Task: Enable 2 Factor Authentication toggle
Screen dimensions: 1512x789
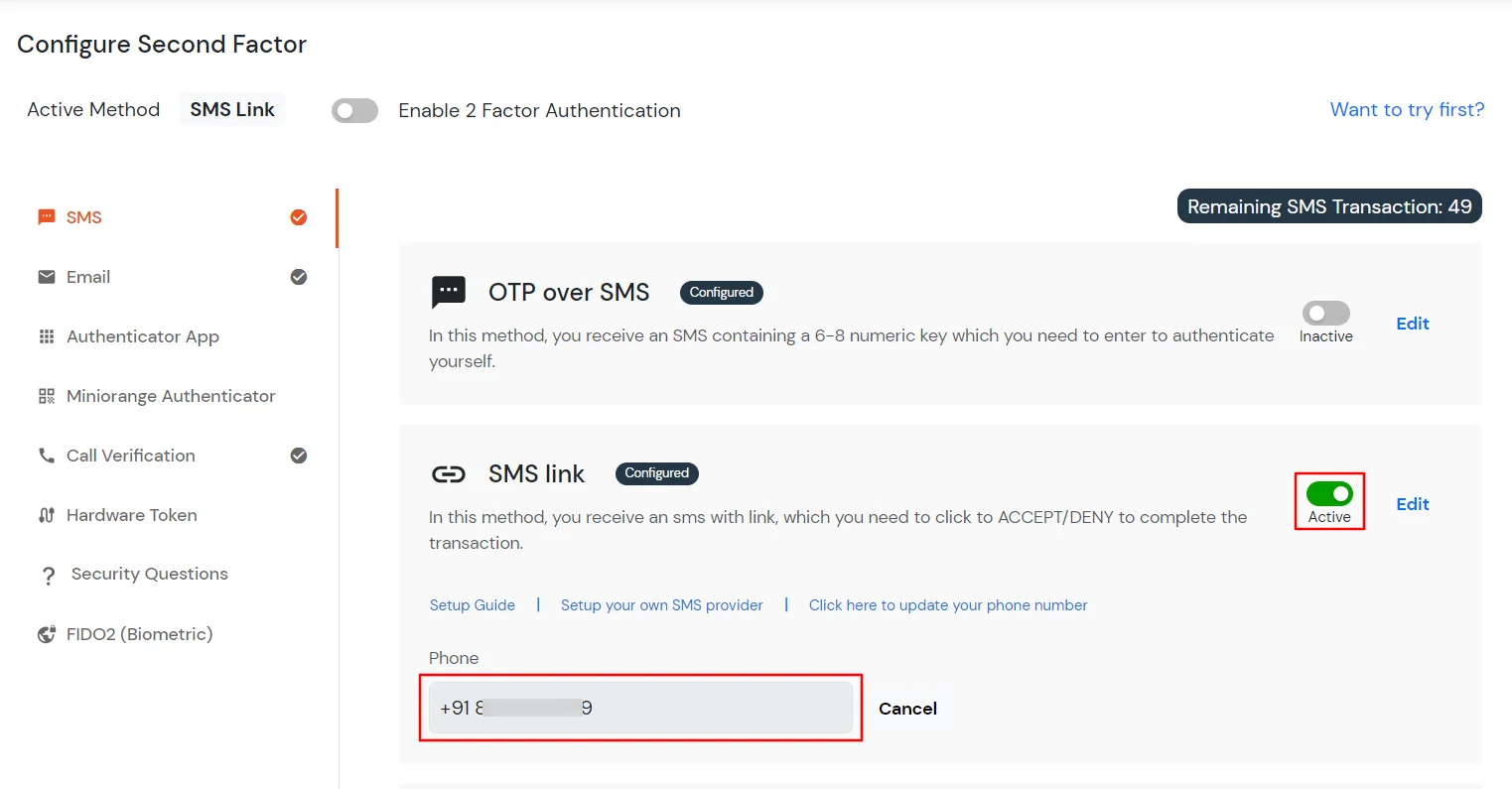Action: pos(354,111)
